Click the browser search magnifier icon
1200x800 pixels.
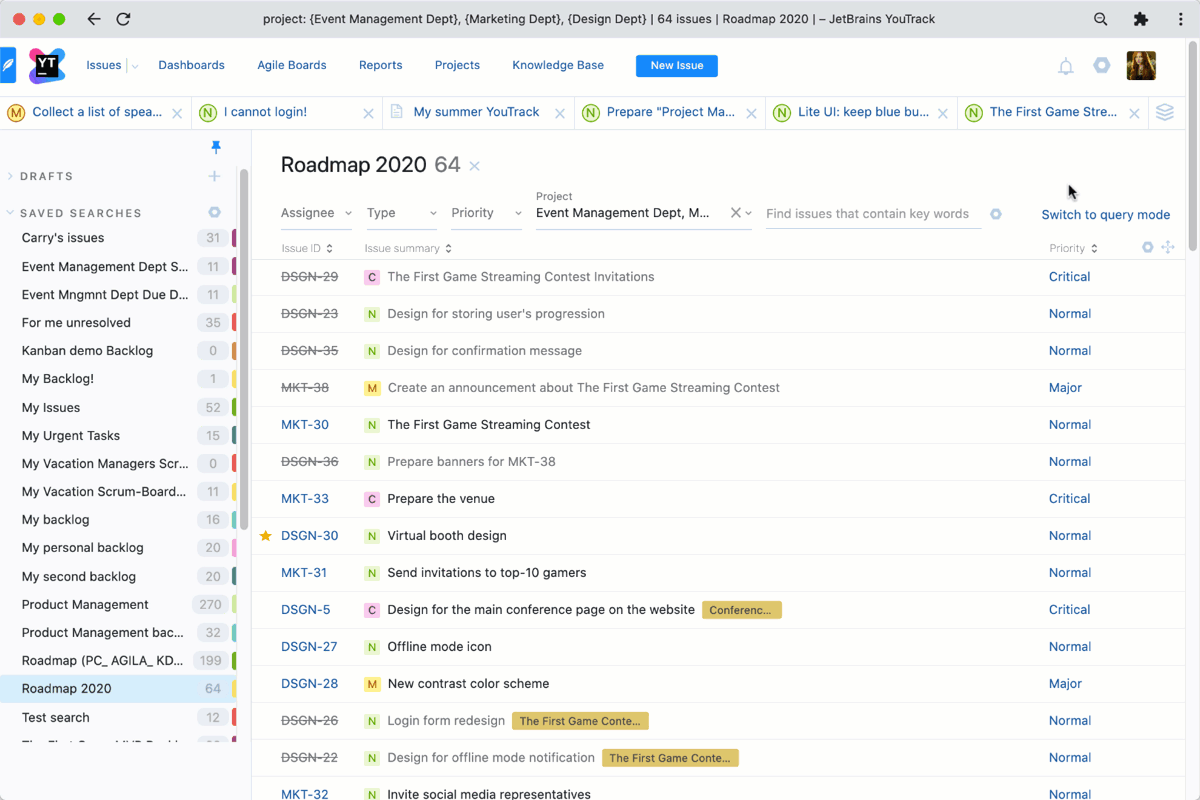1101,19
